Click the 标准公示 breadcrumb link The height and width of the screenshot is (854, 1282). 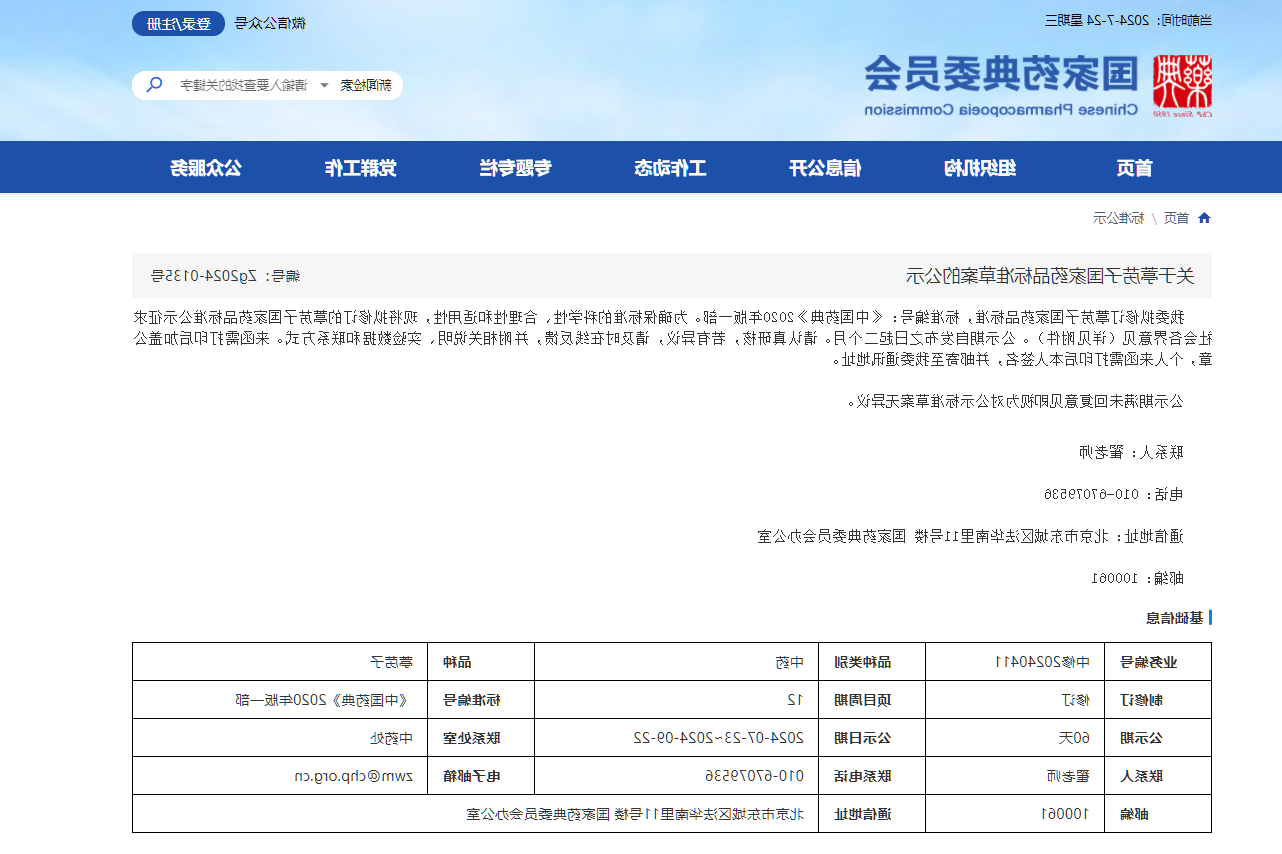(1118, 218)
